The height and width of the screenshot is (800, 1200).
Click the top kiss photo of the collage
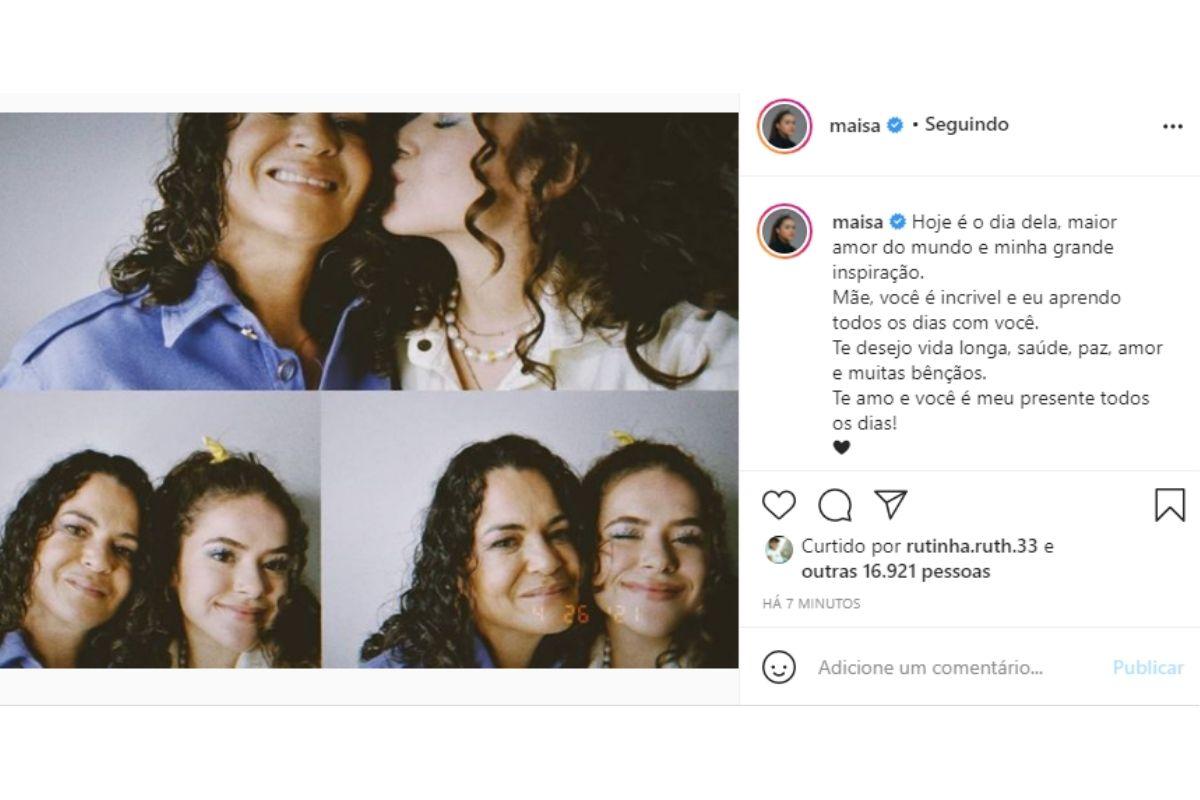[x=369, y=250]
